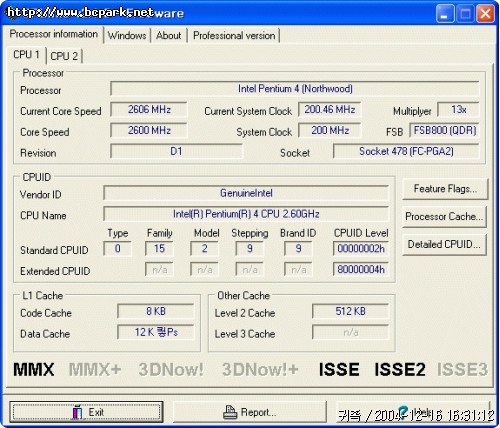The width and height of the screenshot is (500, 428).
Task: Click the Socket 478 (FC-PGA2) field
Action: (x=406, y=151)
